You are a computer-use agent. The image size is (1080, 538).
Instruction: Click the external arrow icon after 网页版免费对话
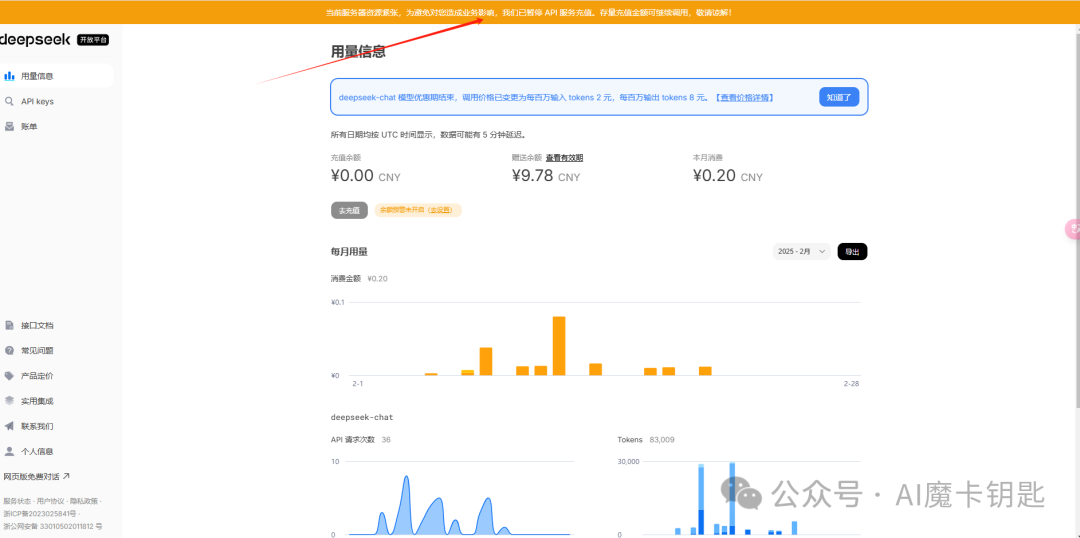pos(66,476)
